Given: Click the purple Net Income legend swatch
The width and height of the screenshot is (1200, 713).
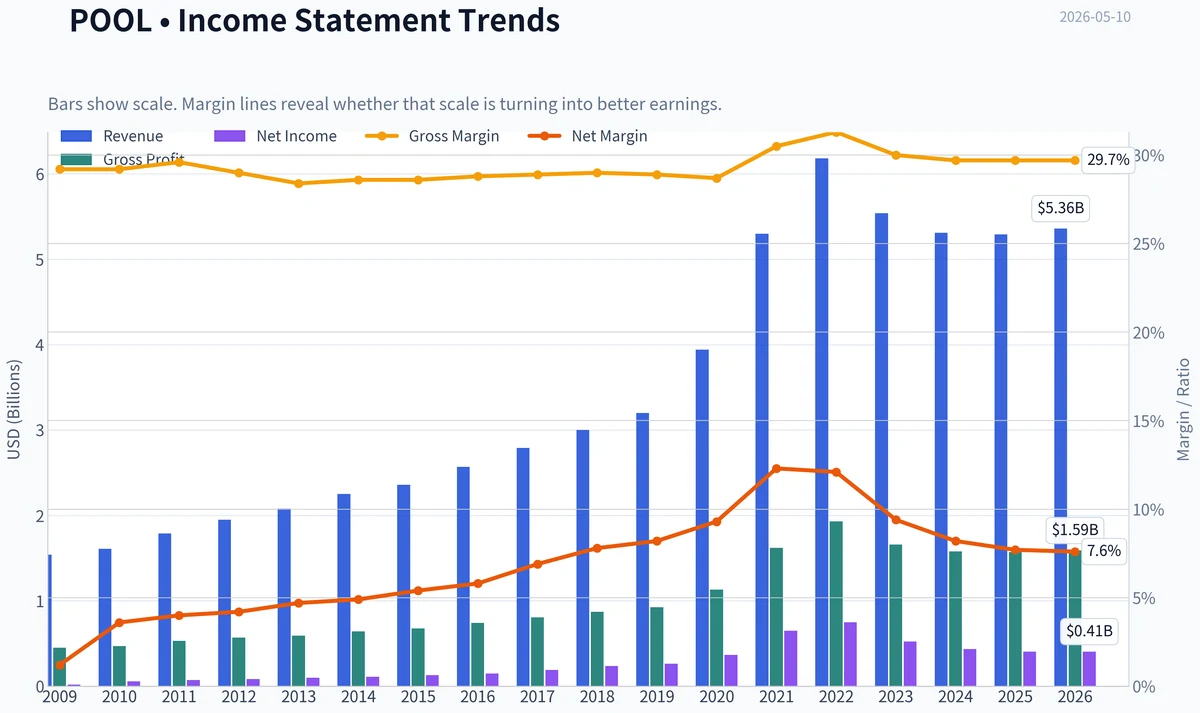Looking at the screenshot, I should (x=230, y=136).
